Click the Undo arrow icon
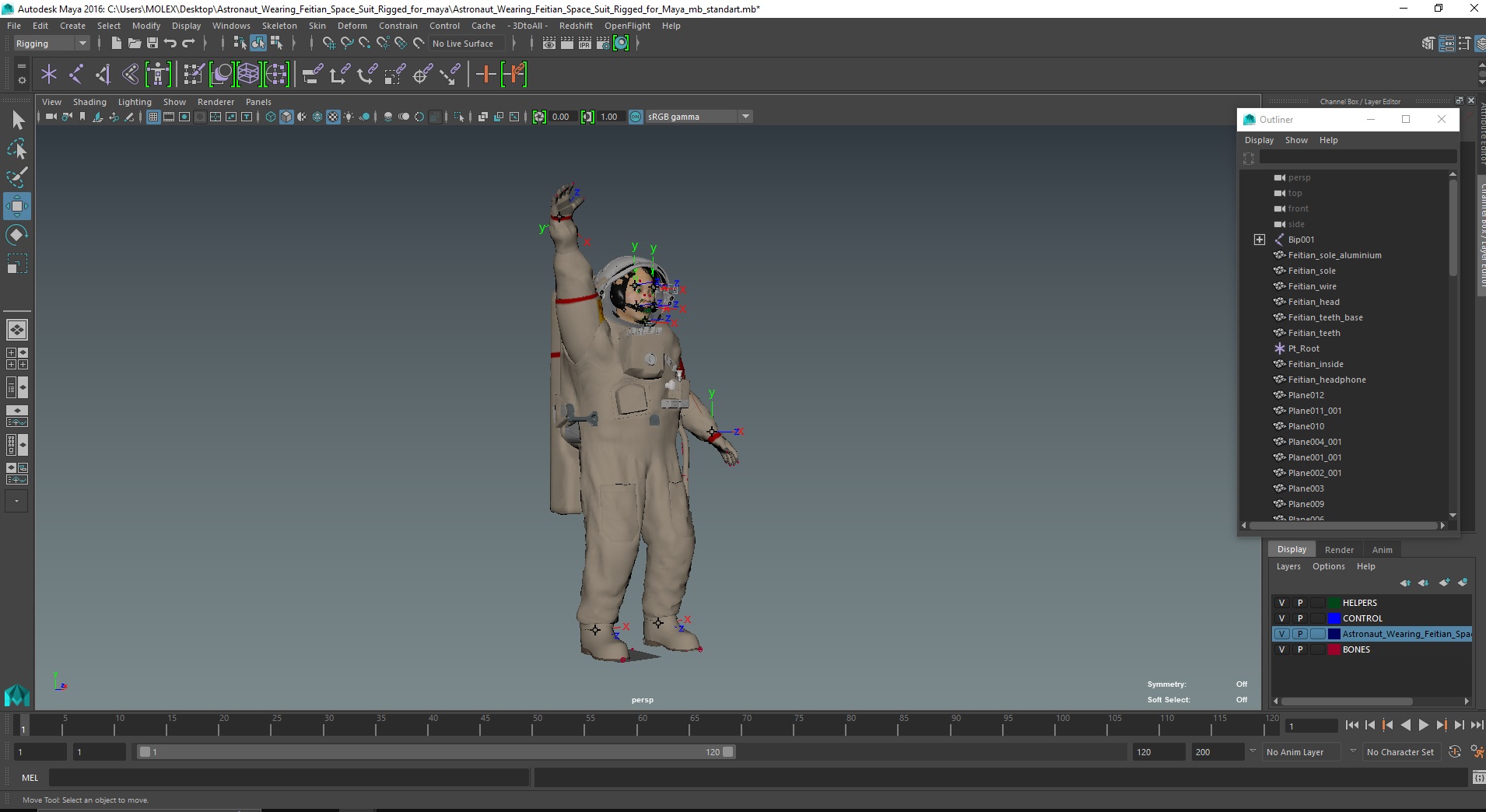Screen dimensions: 1486x812 [170, 44]
